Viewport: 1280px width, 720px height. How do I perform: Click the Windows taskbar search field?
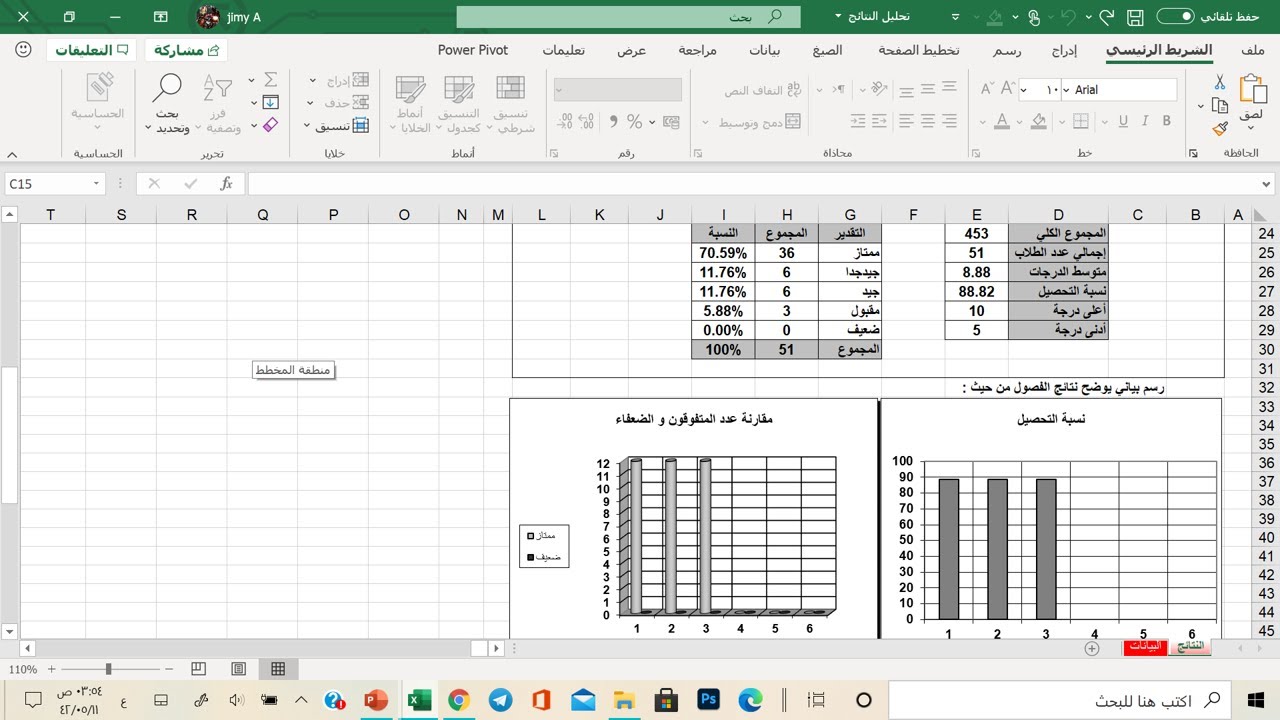tap(1060, 700)
